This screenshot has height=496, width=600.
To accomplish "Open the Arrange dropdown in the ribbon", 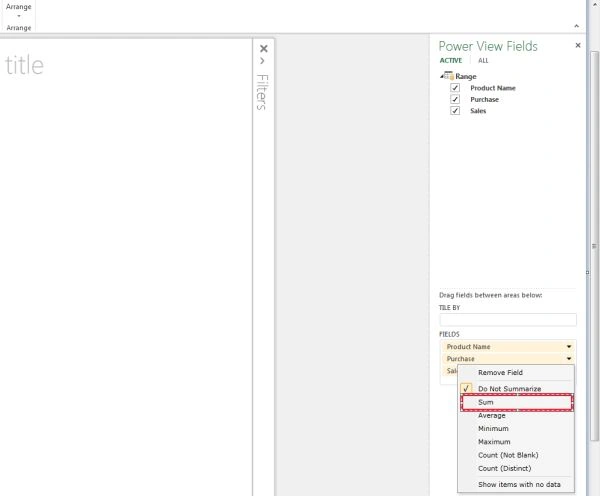I will coord(18,10).
